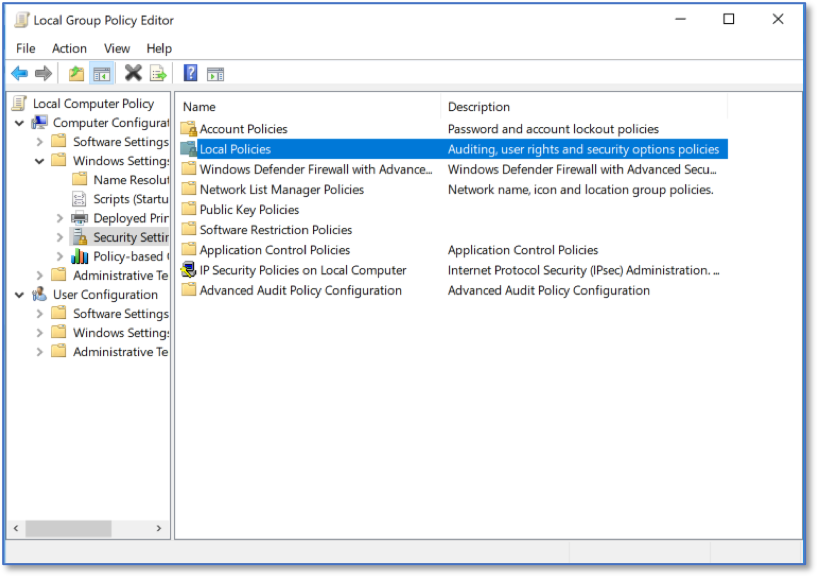Click the Security Settings lock icon in tree
This screenshot has width=818, height=577.
[x=79, y=237]
